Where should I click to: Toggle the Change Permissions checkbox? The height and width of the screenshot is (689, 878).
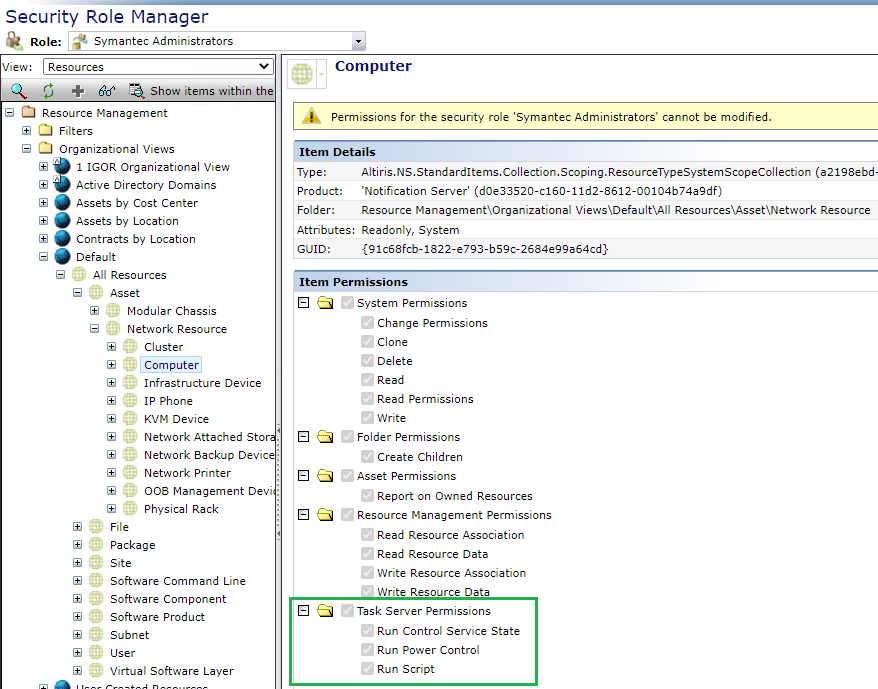[367, 323]
